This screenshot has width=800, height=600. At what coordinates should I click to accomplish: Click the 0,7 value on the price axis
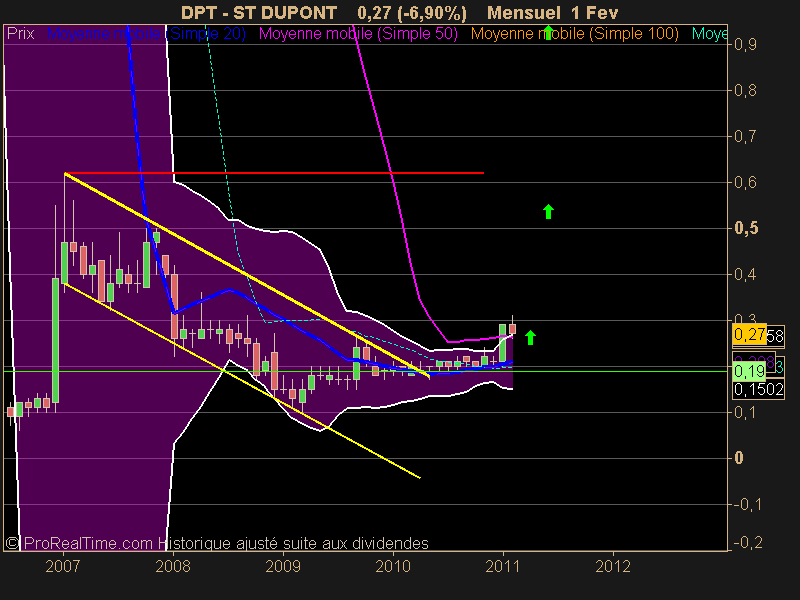[x=745, y=136]
